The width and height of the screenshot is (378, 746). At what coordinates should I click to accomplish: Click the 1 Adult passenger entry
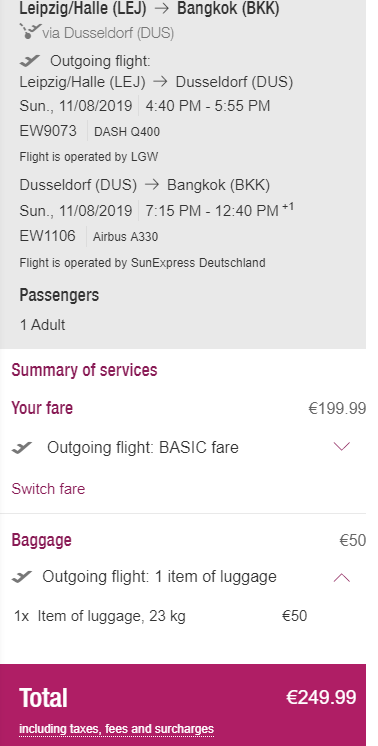[x=42, y=325]
